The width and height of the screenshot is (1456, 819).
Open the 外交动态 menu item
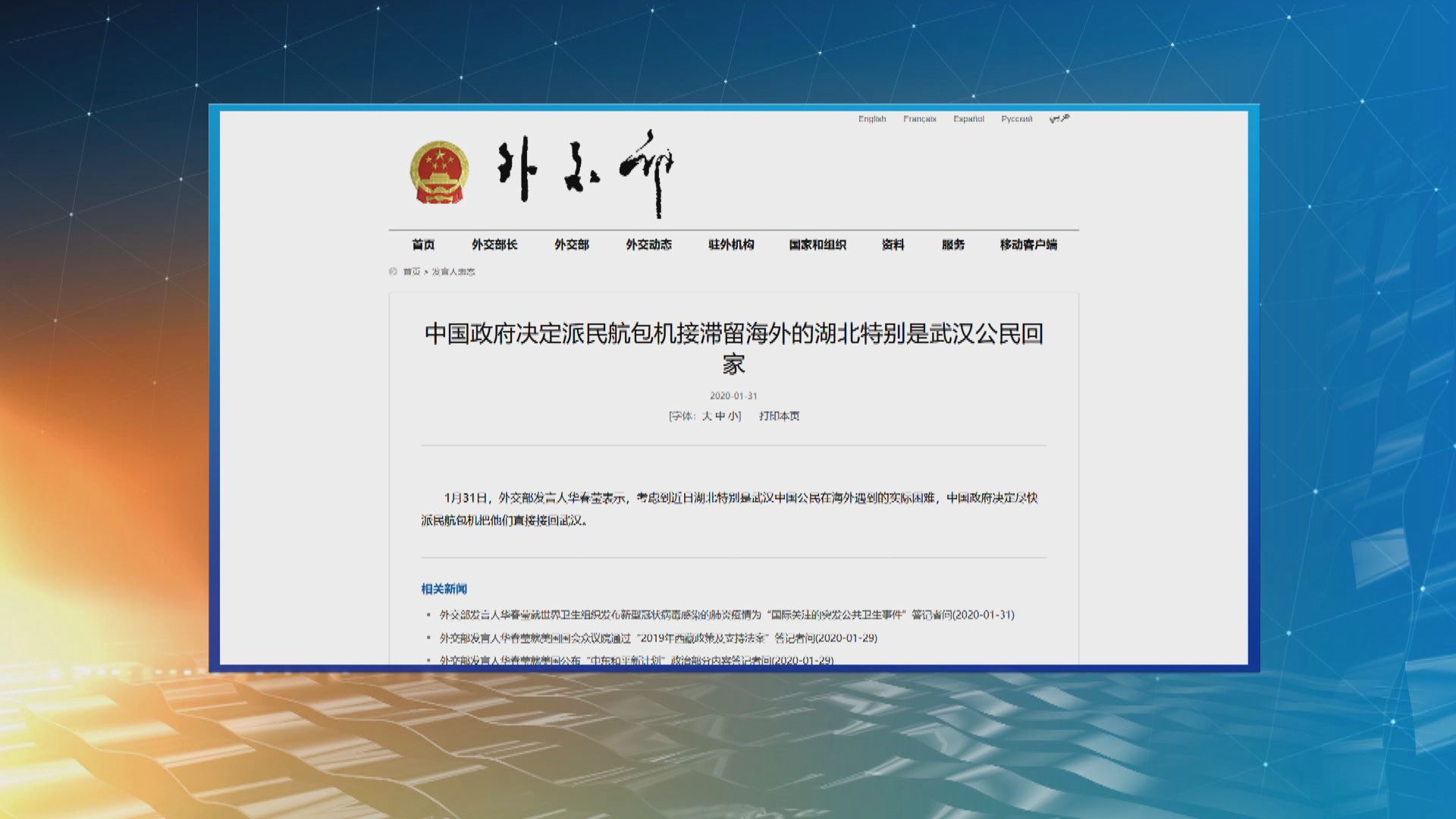coord(648,244)
